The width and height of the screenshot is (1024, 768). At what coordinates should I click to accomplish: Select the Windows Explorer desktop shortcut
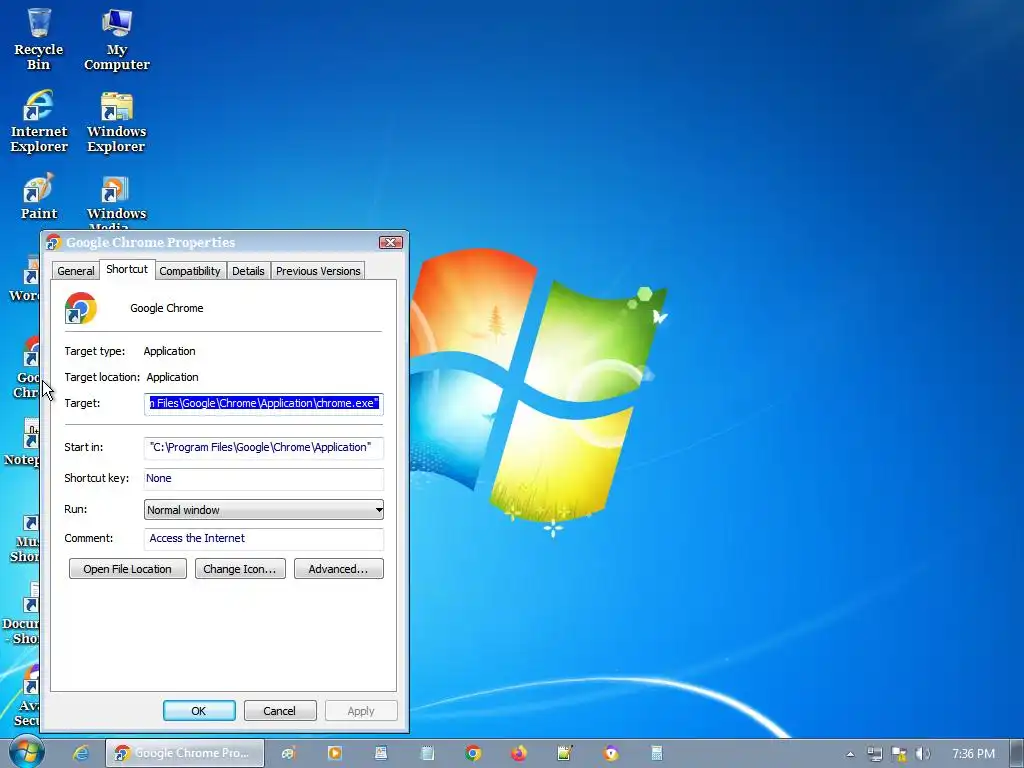click(x=116, y=121)
